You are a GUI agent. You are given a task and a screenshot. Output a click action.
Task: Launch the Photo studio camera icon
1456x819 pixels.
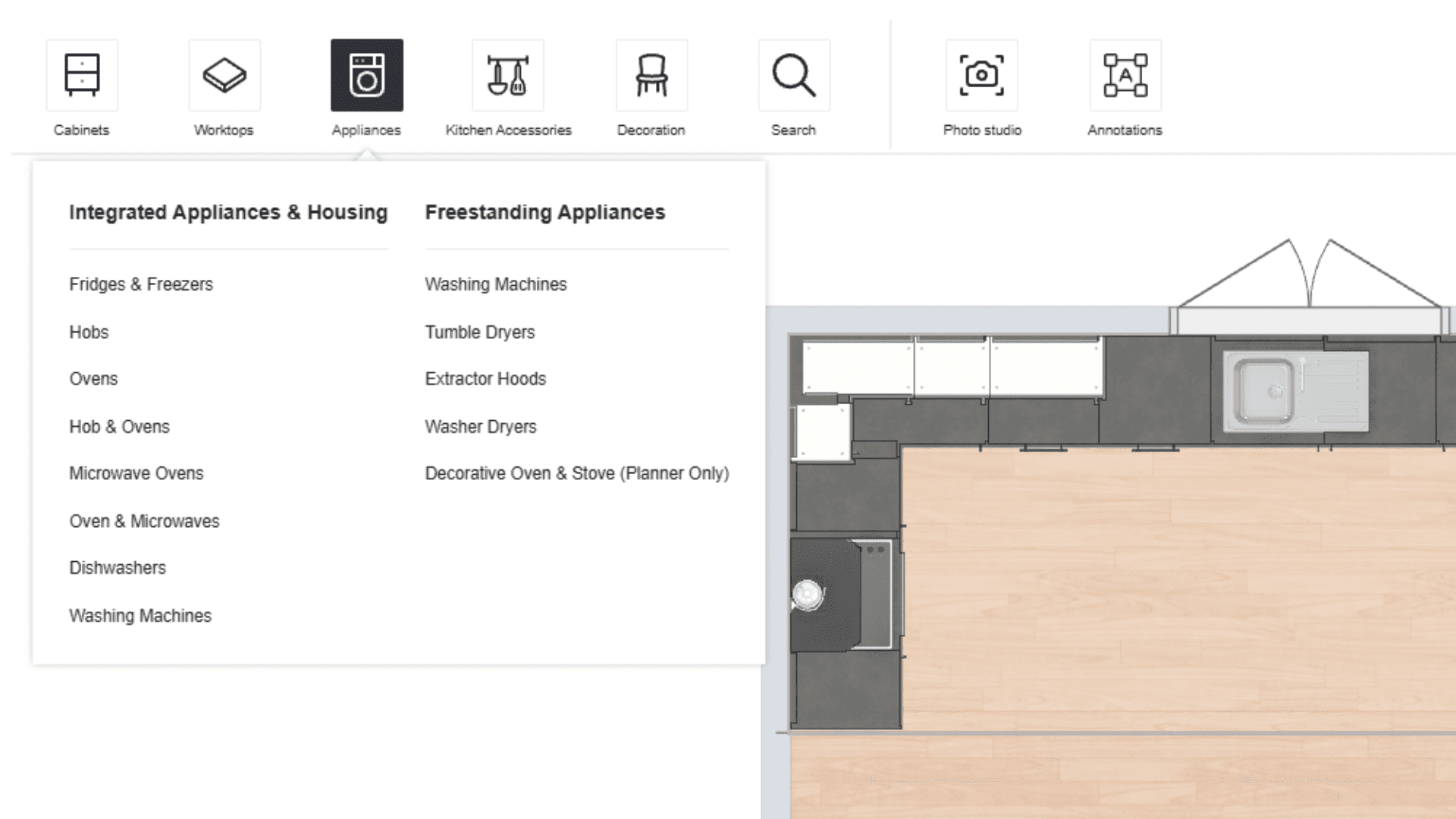coord(982,75)
